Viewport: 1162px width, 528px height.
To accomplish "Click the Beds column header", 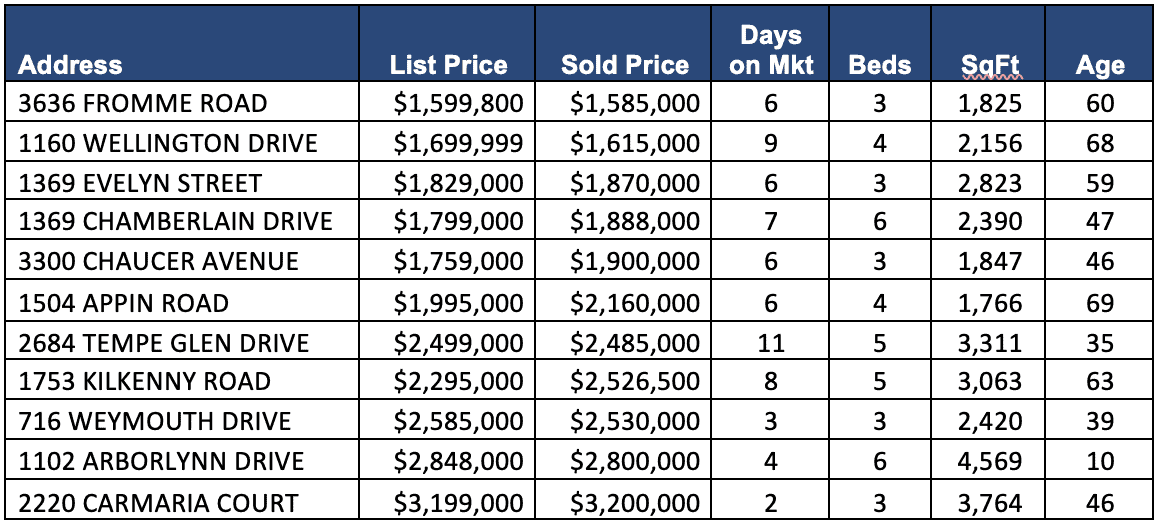I will [880, 66].
